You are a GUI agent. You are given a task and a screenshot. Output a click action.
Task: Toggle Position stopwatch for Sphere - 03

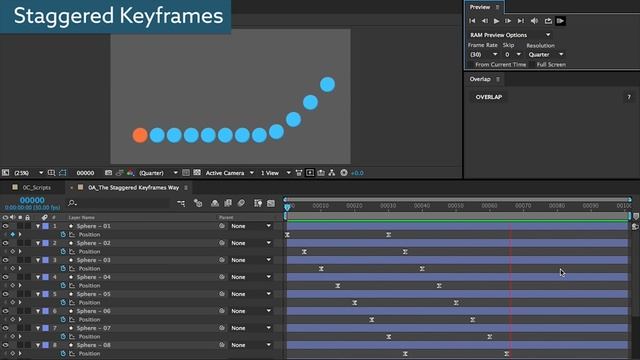tap(63, 269)
